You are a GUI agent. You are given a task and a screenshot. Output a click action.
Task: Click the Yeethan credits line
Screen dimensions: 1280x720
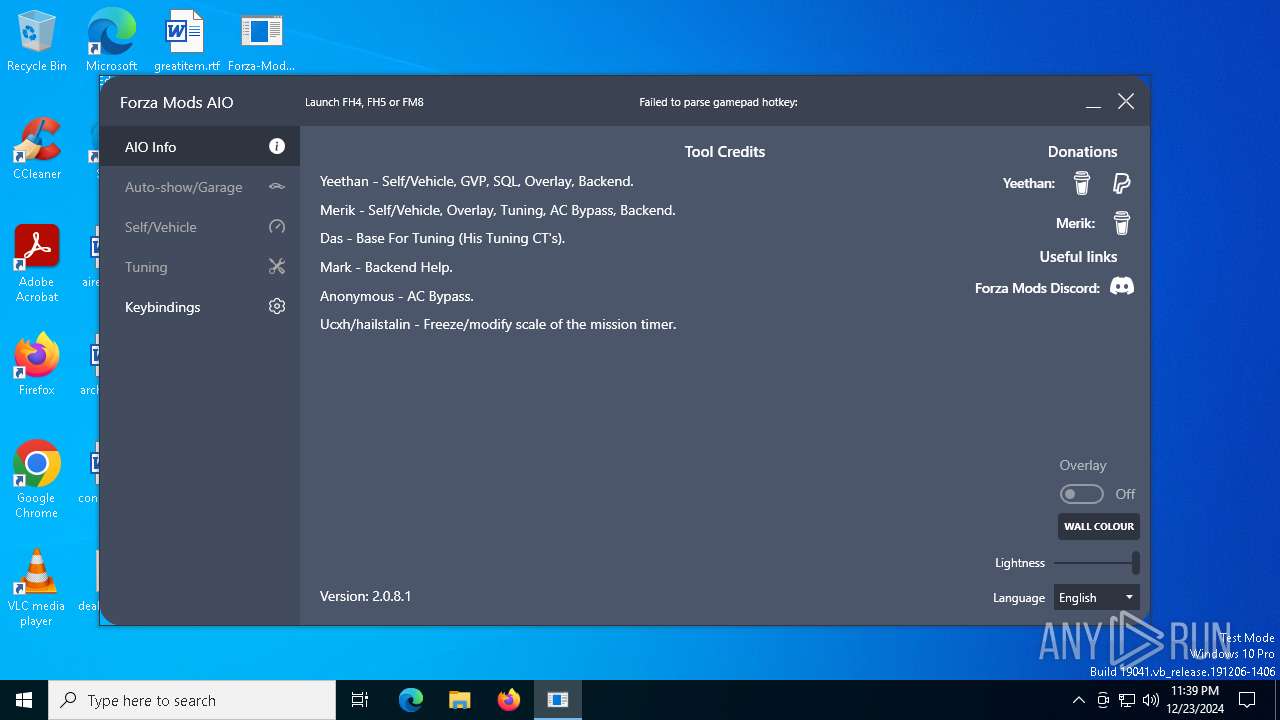pos(477,181)
